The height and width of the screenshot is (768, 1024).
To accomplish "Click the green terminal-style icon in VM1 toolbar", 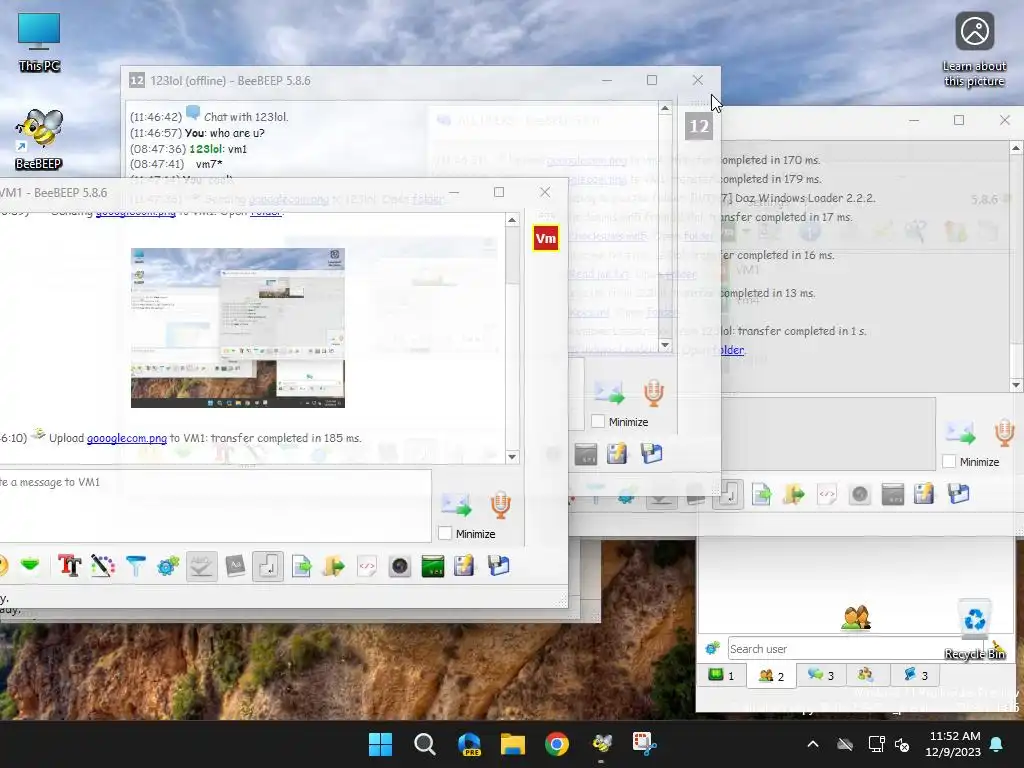I will [432, 566].
